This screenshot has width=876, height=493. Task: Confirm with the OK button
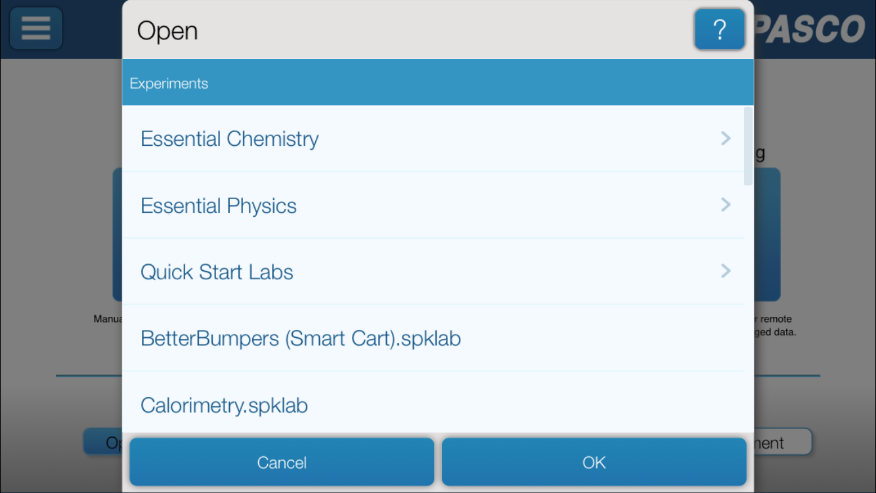pos(594,462)
